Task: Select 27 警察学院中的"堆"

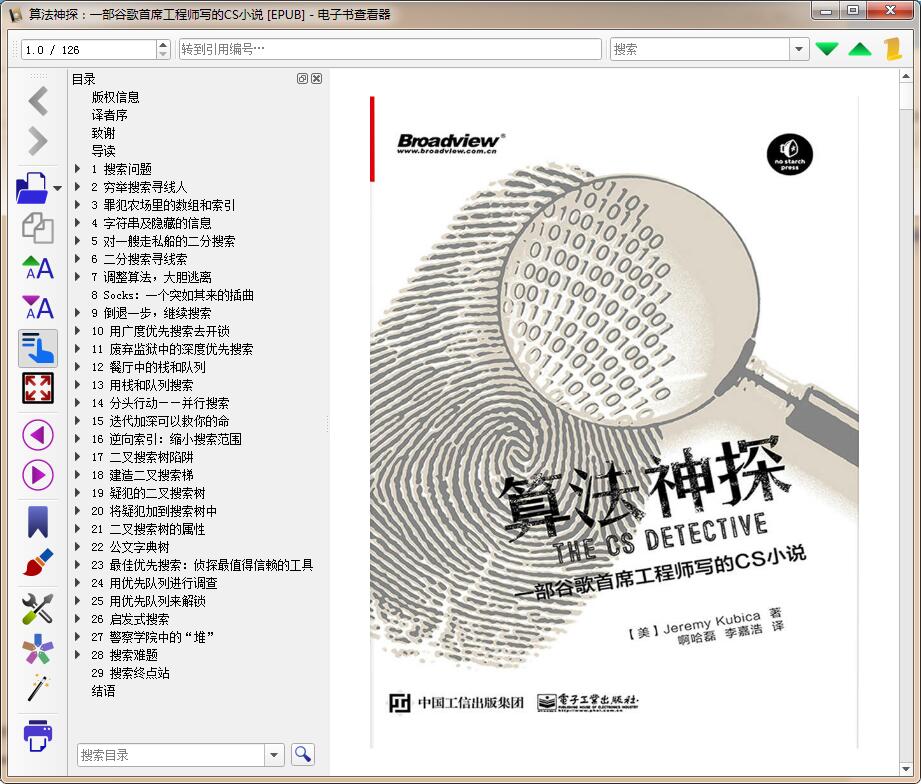Action: [153, 637]
